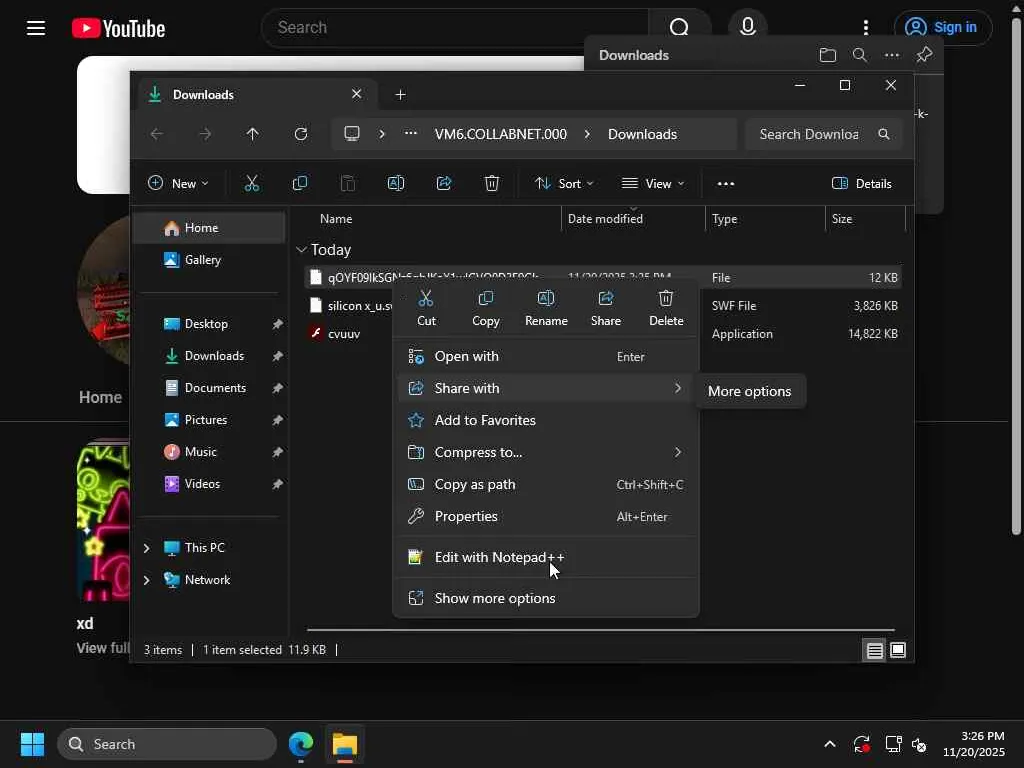Select Edit with Notepad++ menu entry
This screenshot has width=1024, height=768.
coord(499,557)
